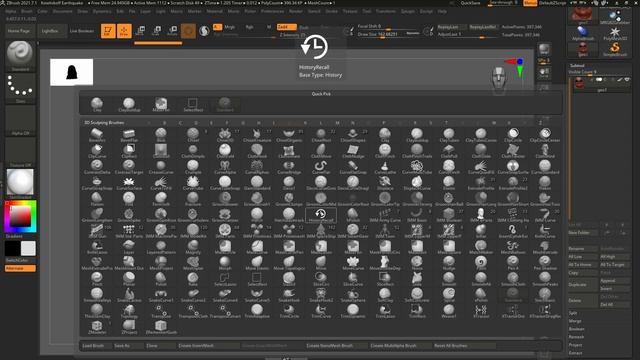Toggle Zadd sculpting mode
This screenshot has width=640, height=360.
coord(286,27)
